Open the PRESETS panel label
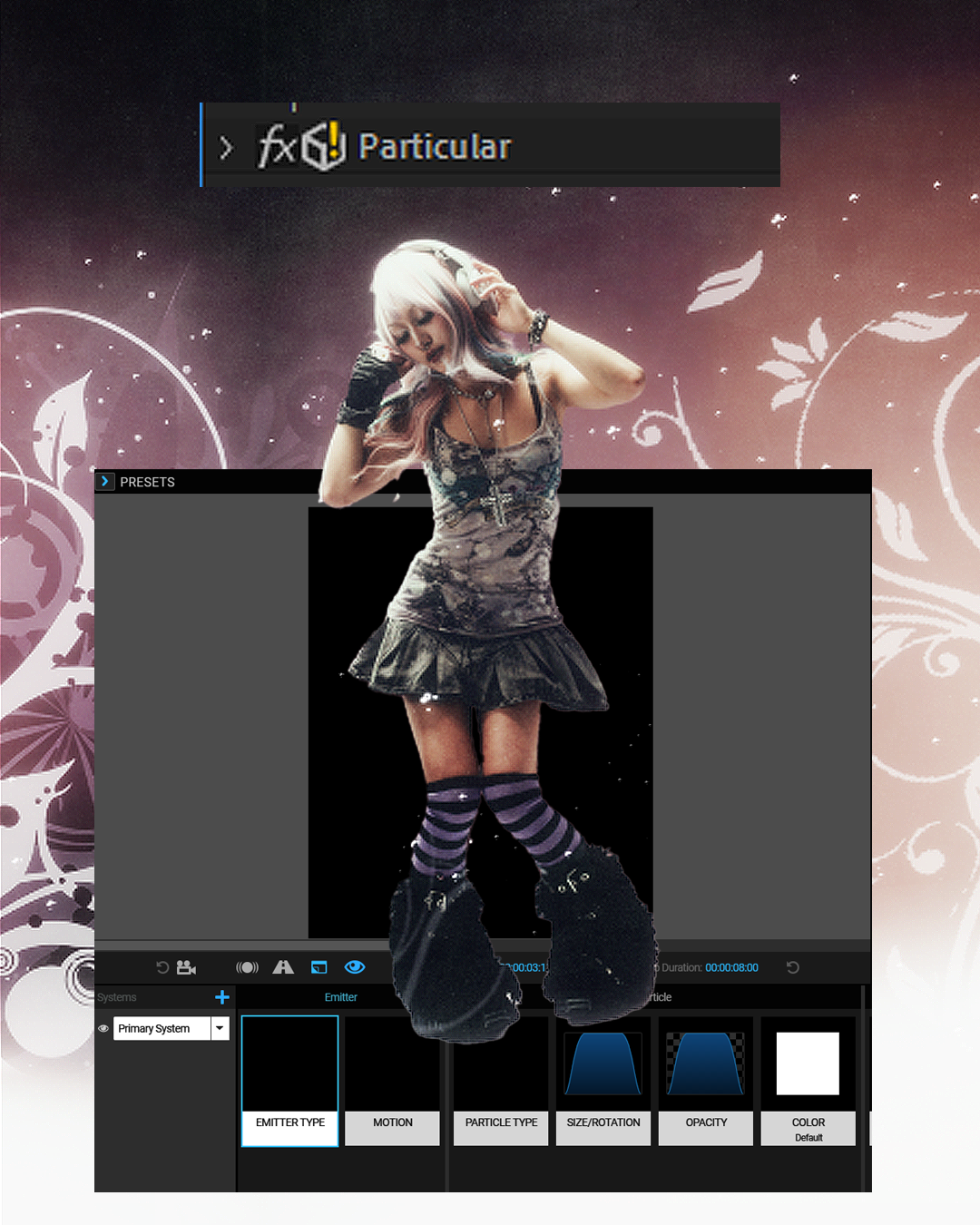980x1225 pixels. point(147,482)
